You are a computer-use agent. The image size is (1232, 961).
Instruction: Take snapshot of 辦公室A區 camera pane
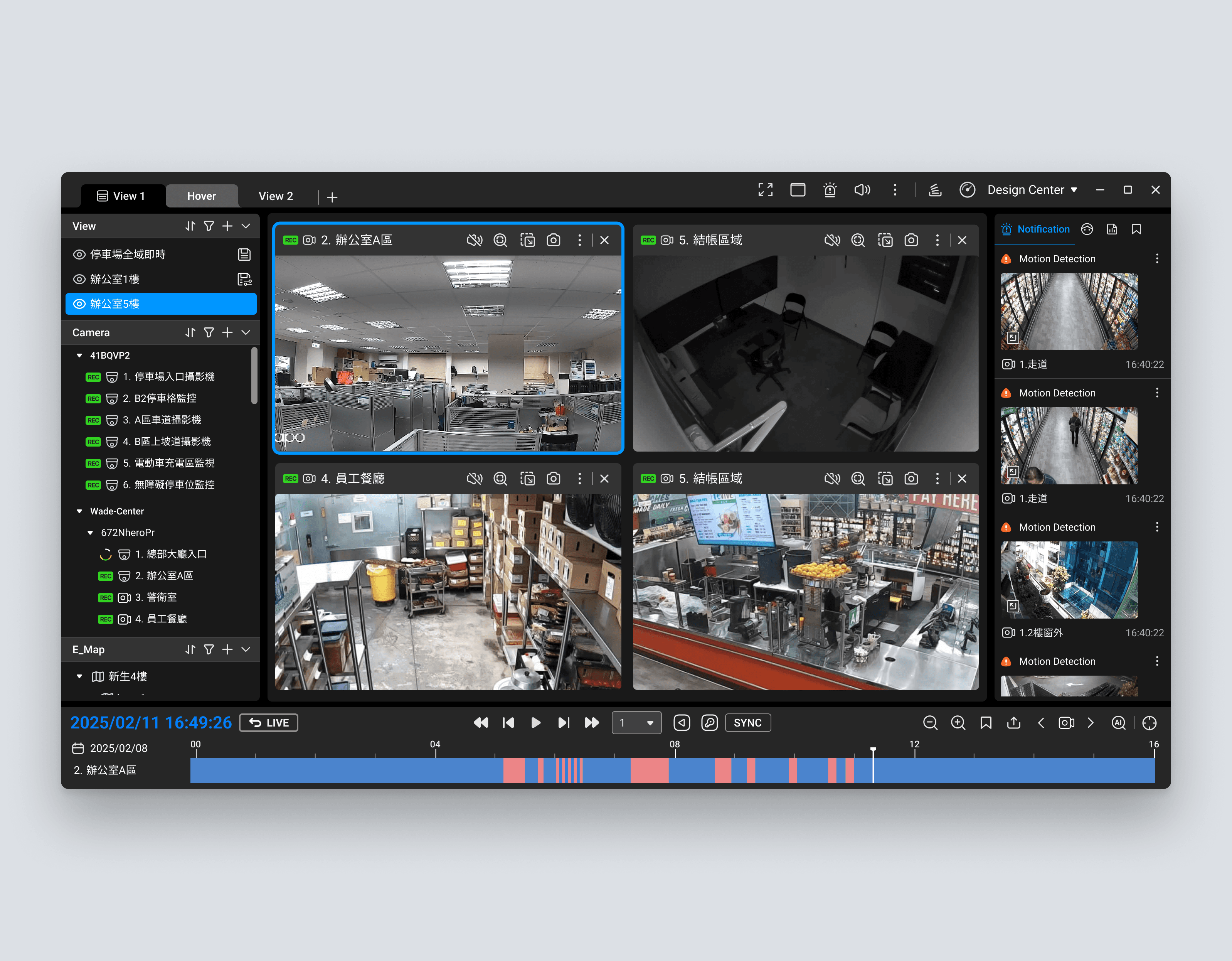pyautogui.click(x=554, y=240)
